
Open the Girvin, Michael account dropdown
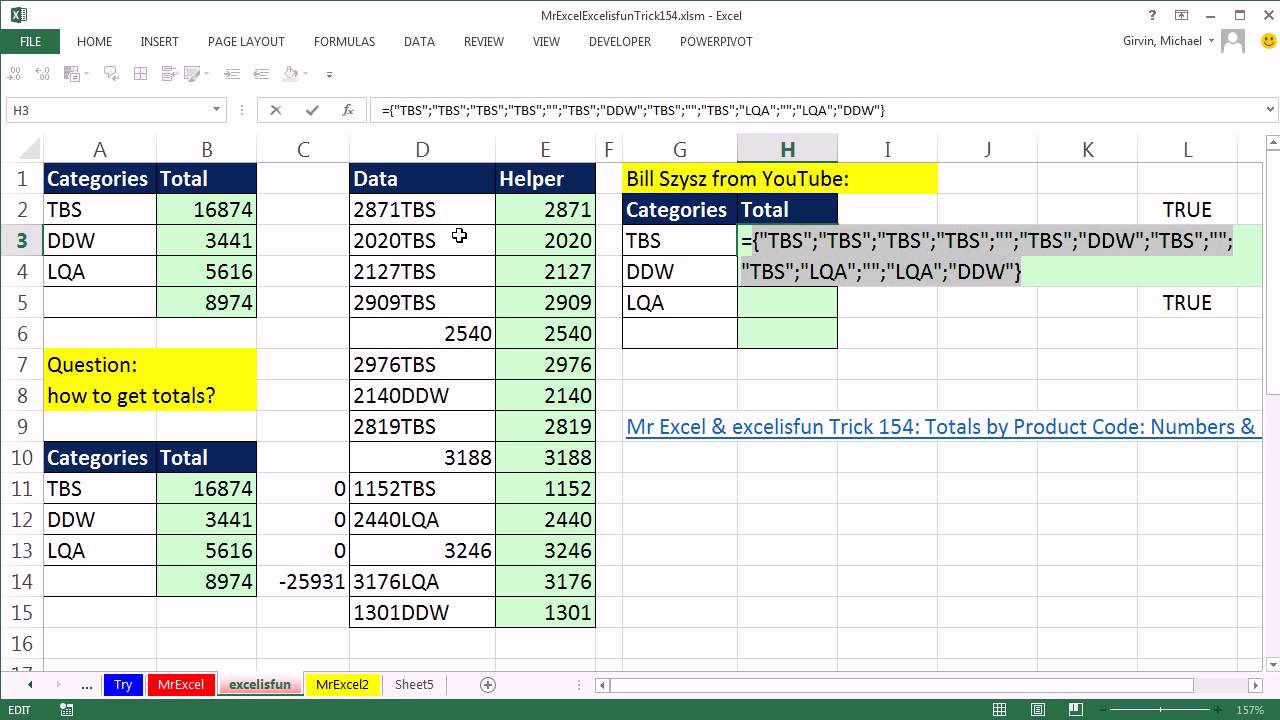pos(1168,41)
